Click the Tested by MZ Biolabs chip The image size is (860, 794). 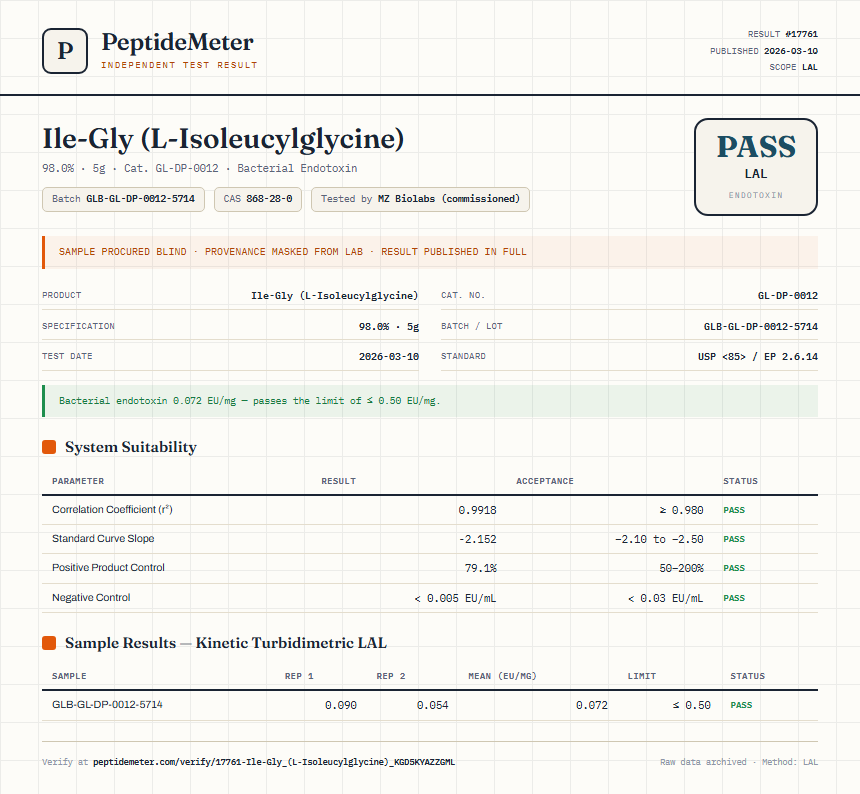coord(420,199)
